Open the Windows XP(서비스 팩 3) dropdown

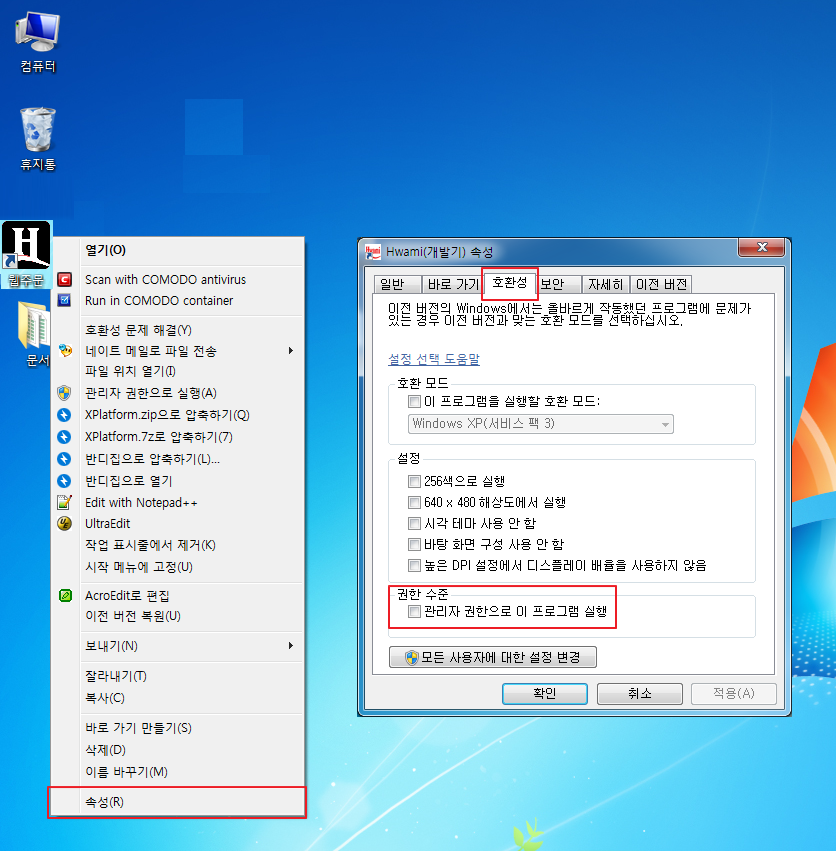click(665, 424)
